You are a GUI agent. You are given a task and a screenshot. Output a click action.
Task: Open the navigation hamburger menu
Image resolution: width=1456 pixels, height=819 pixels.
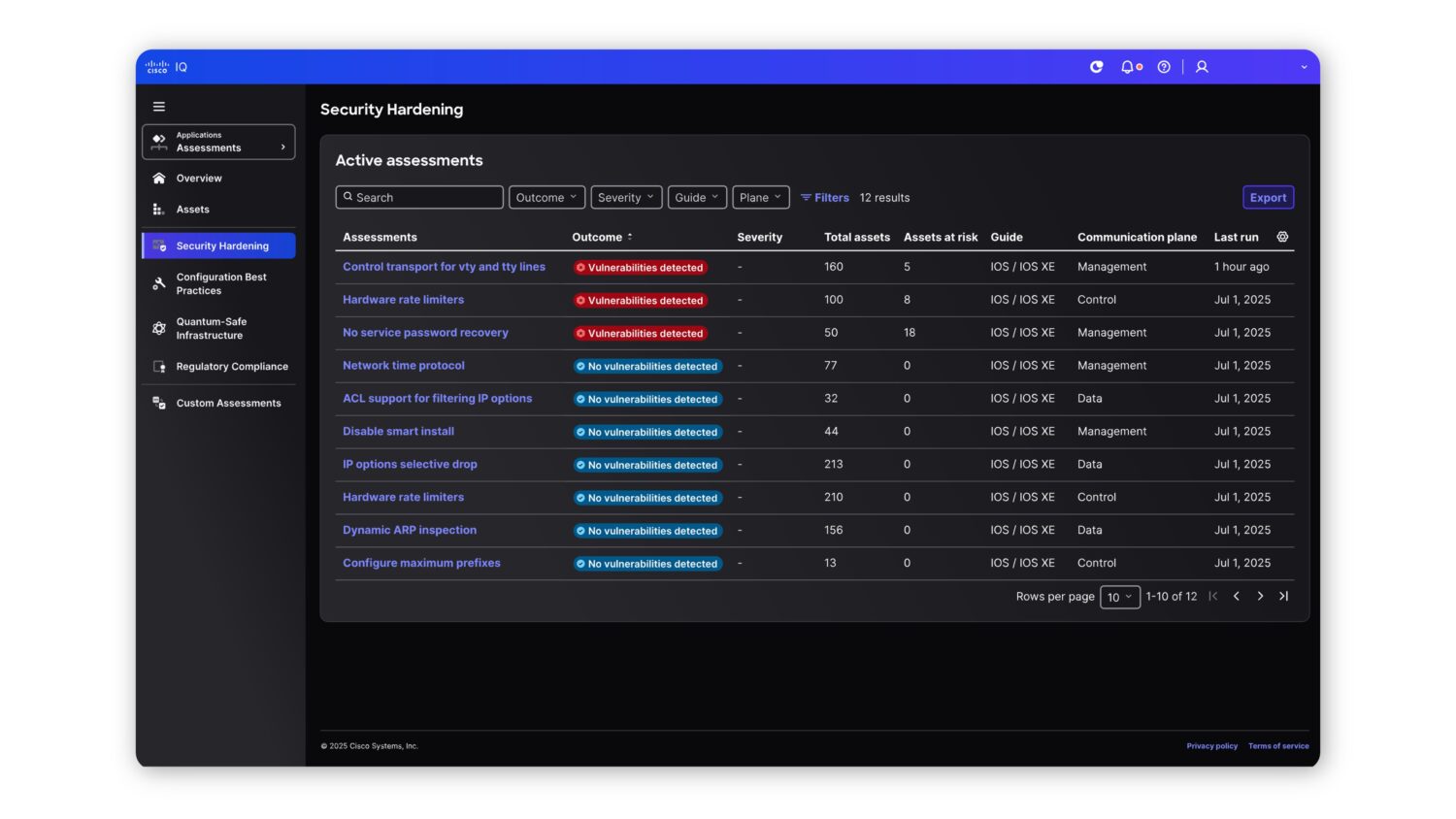pos(159,107)
